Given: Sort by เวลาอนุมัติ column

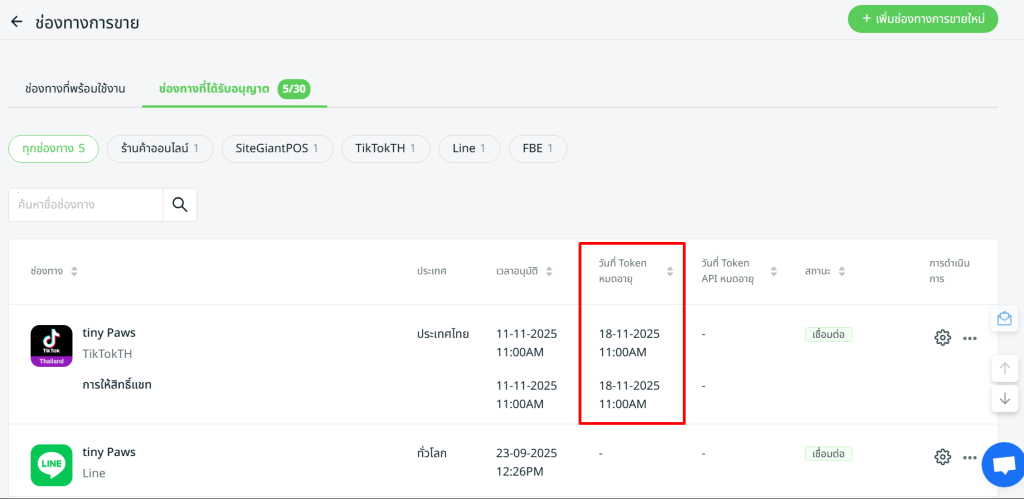Looking at the screenshot, I should [548, 271].
